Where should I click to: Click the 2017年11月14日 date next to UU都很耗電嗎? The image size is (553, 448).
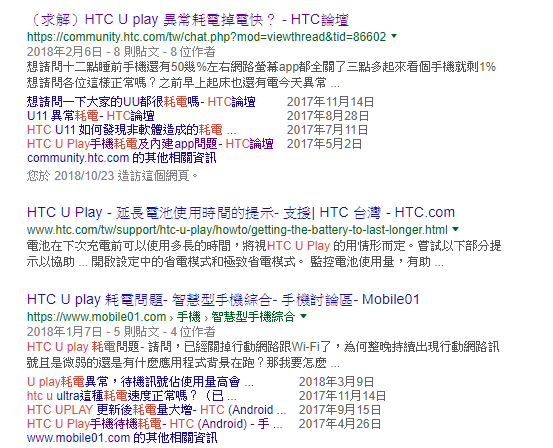click(x=330, y=102)
